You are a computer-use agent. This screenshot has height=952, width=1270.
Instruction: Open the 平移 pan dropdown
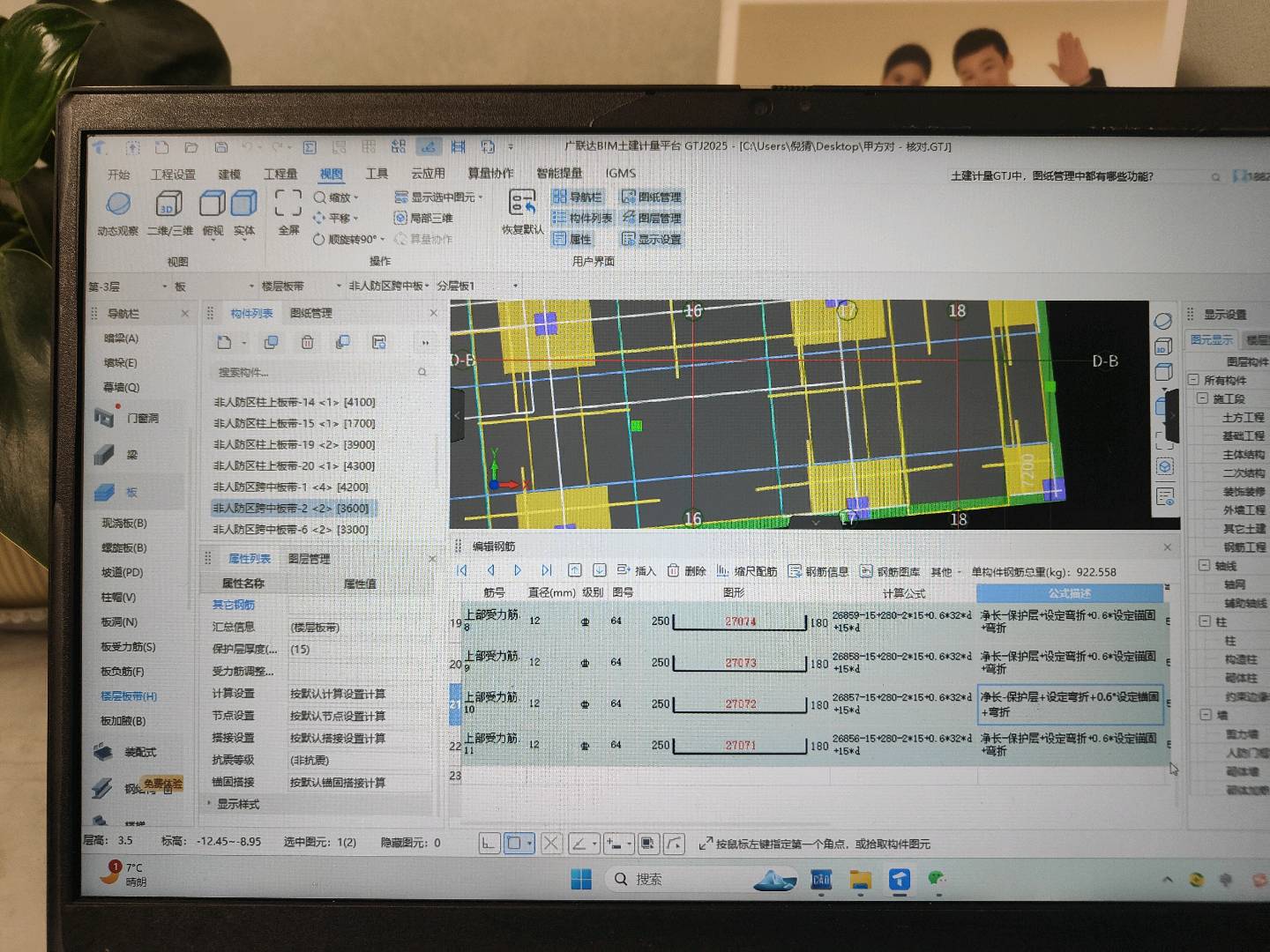pyautogui.click(x=336, y=218)
